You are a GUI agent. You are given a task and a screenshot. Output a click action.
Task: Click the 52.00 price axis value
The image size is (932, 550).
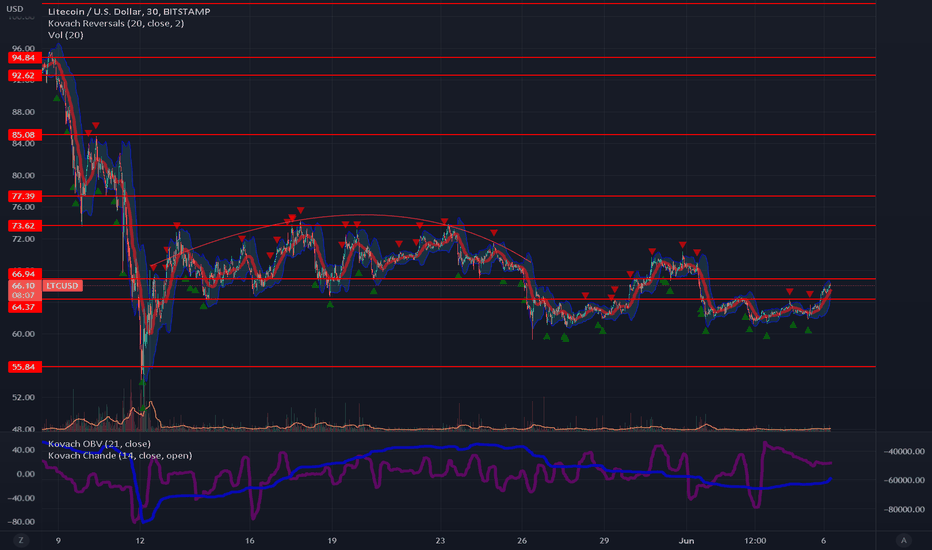[23, 397]
